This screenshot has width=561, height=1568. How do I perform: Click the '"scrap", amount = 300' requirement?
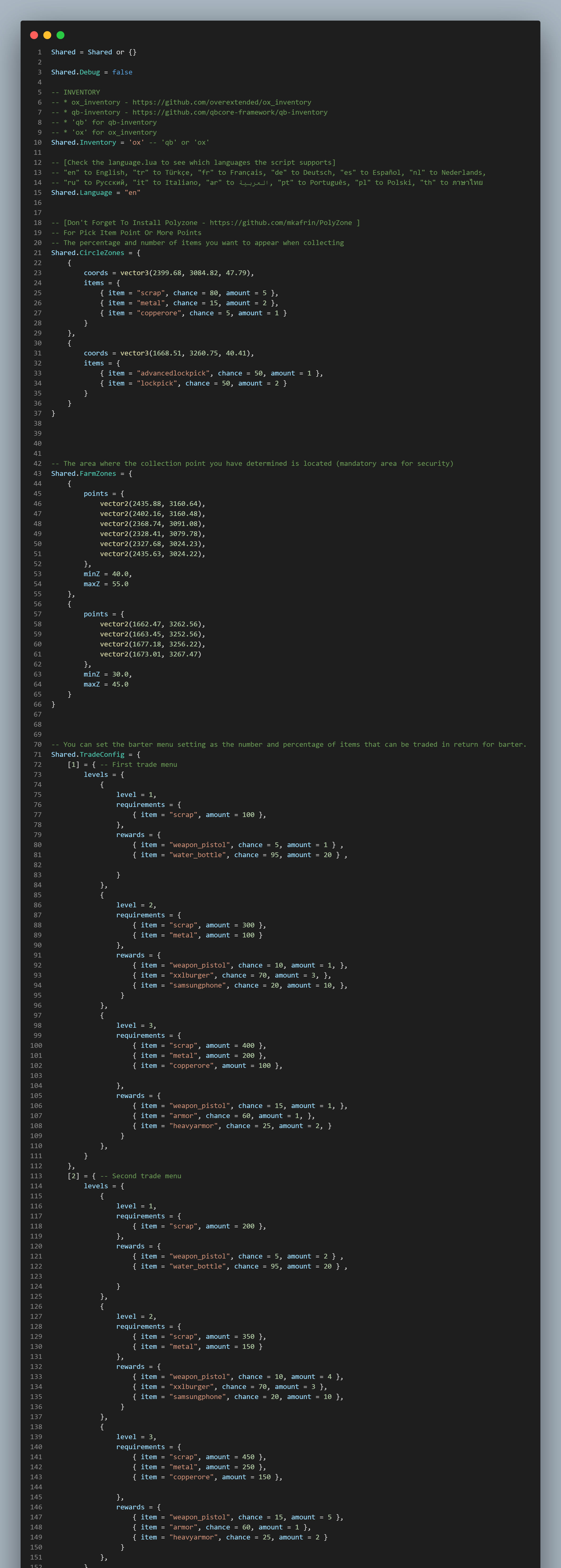(x=199, y=925)
